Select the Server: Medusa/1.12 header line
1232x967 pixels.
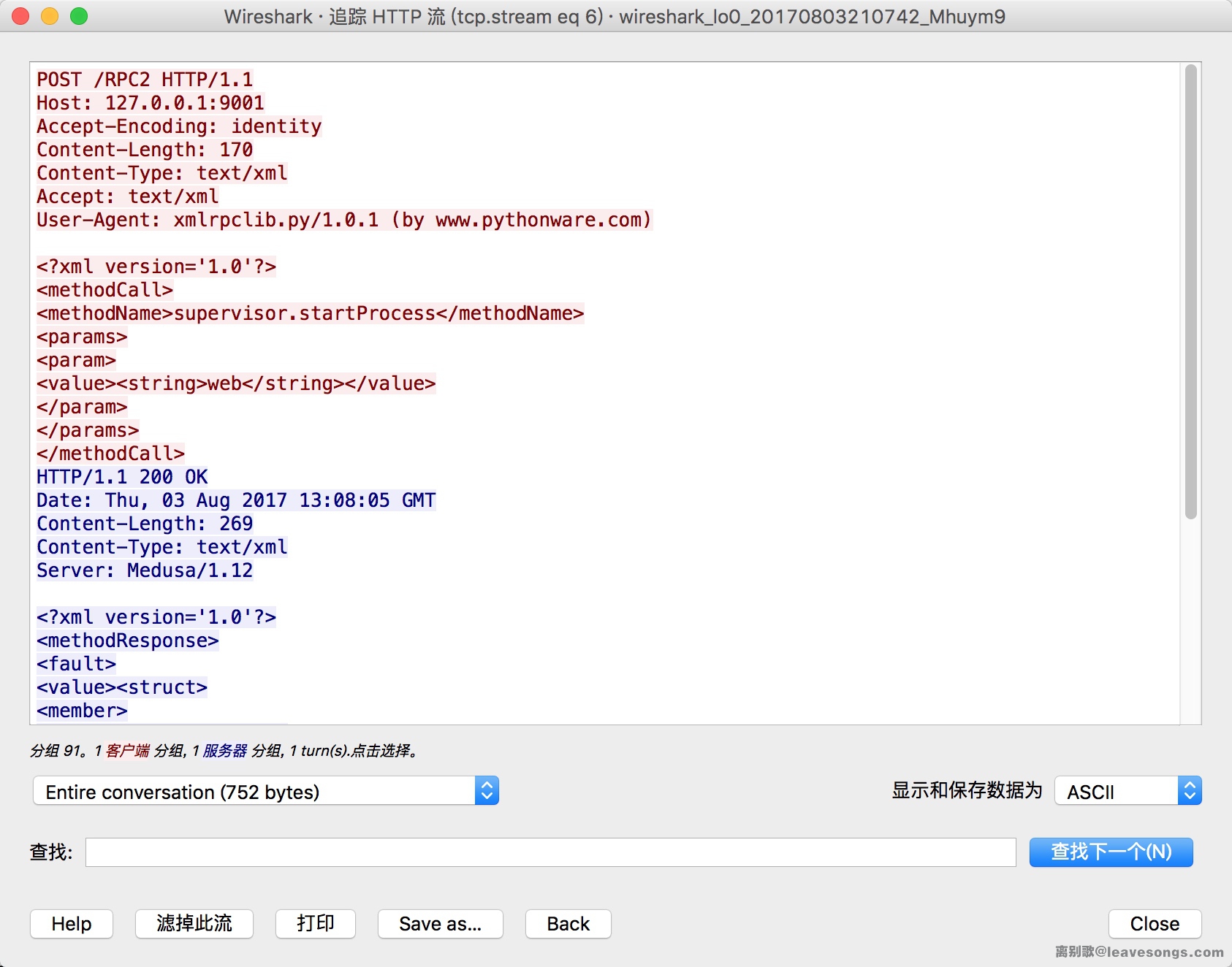[x=145, y=570]
